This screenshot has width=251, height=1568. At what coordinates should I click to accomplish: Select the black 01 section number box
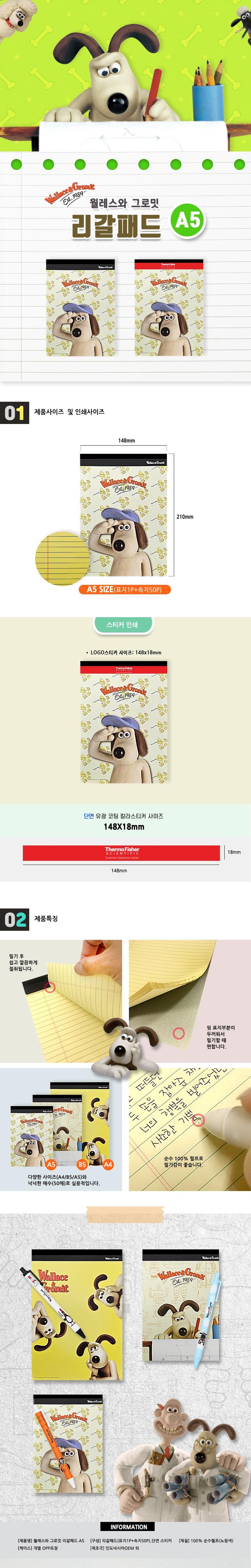[14, 413]
